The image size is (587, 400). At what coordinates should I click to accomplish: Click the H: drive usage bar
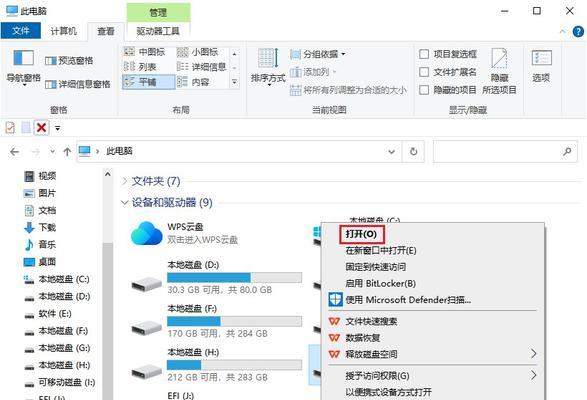(234, 365)
